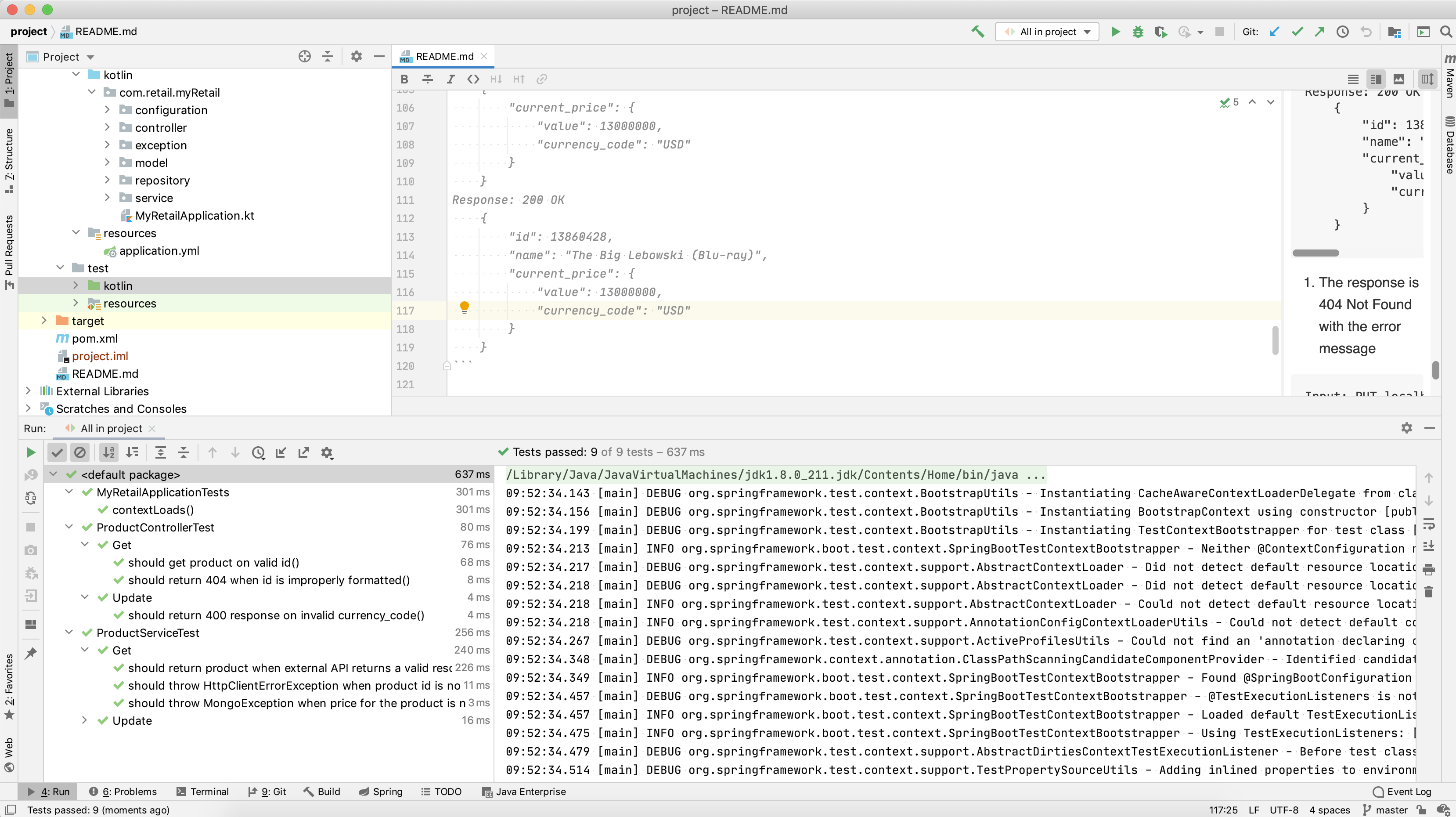Click the project breadcrumb
This screenshot has height=817, width=1456.
tap(29, 32)
